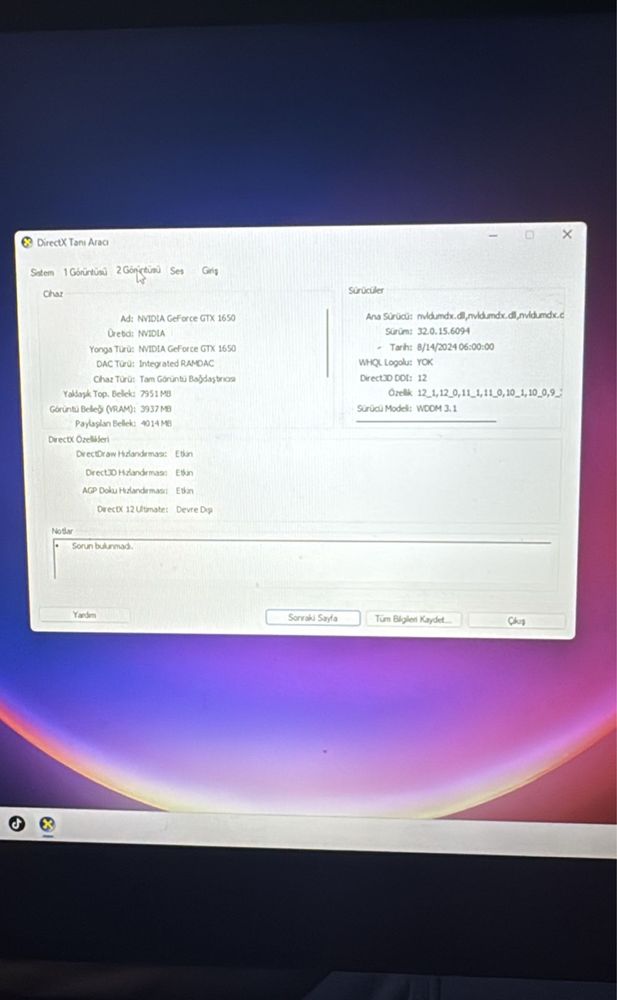617x1000 pixels.
Task: Click the Çıkış button
Action: 516,621
